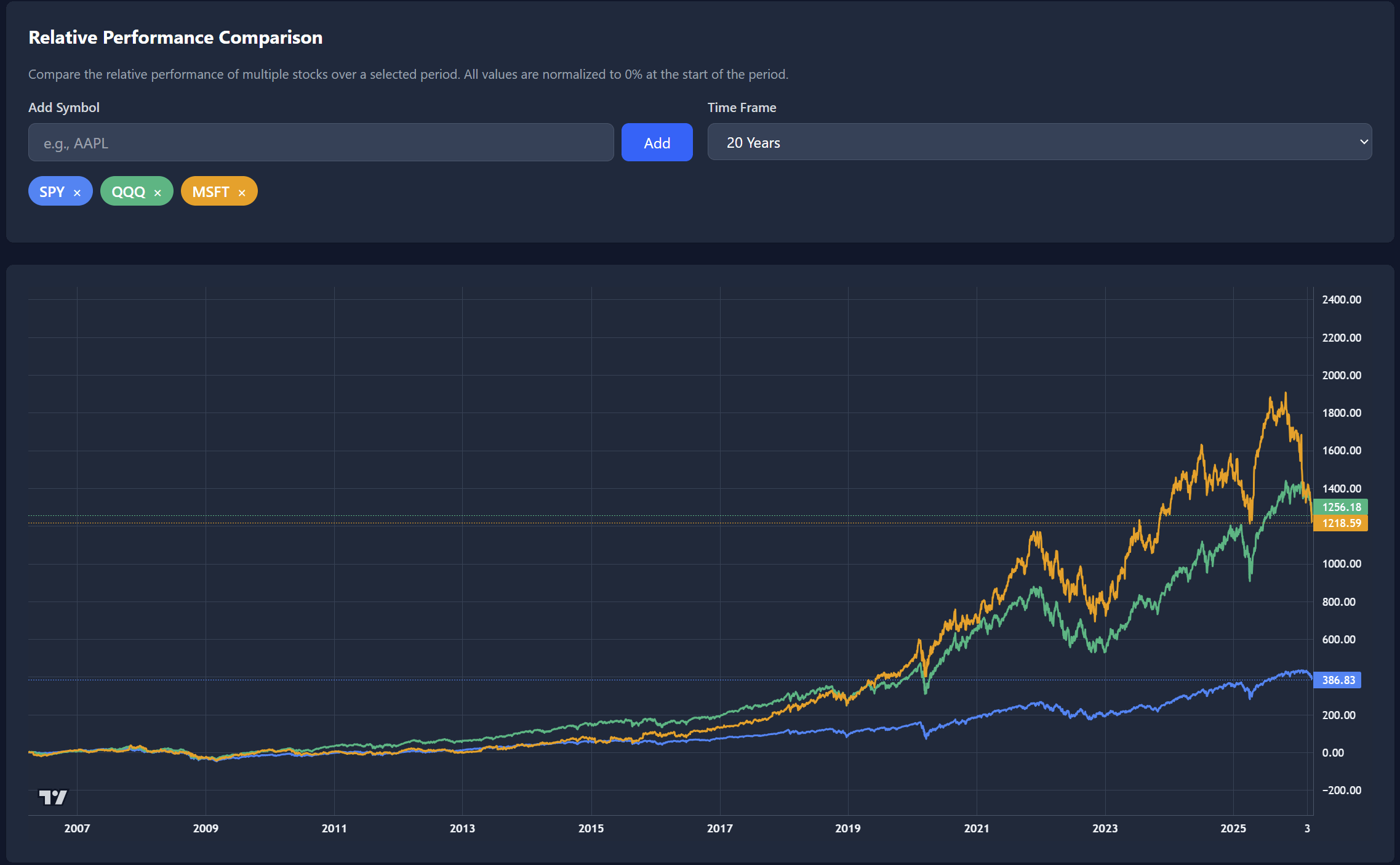Click the green 1256.18 price label
The height and width of the screenshot is (865, 1400).
coord(1341,507)
